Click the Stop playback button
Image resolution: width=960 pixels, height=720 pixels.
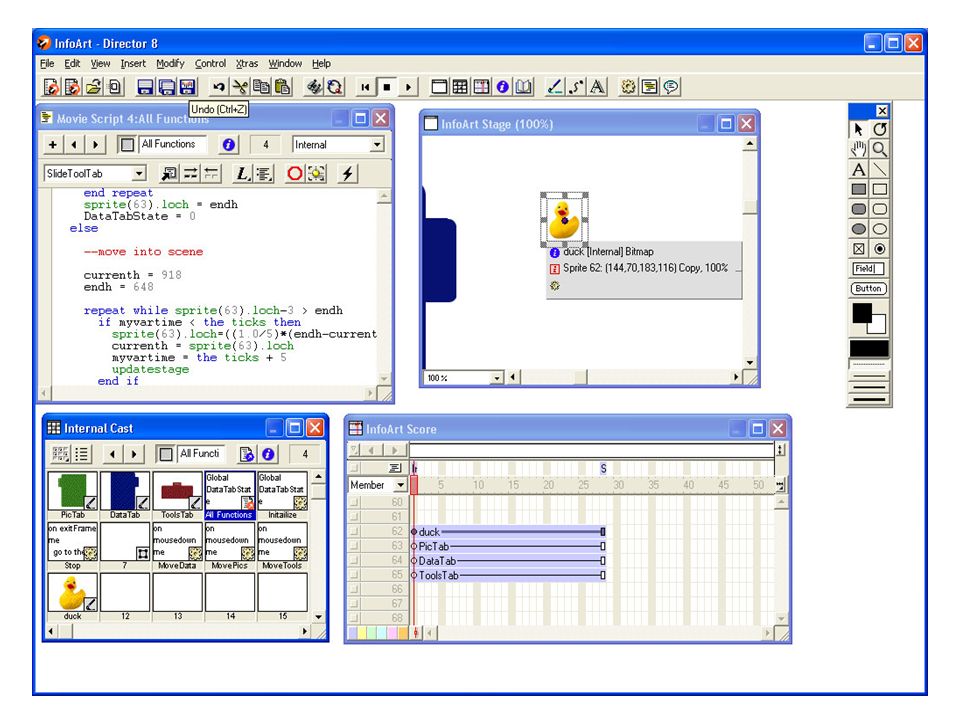click(387, 87)
